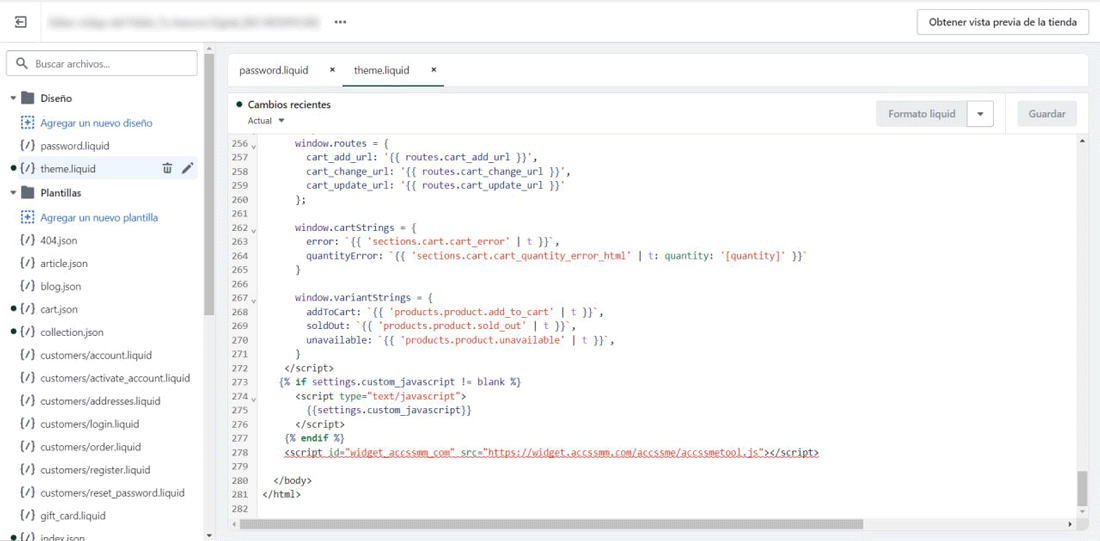This screenshot has width=1100, height=541.
Task: Open customers/activate_account.liquid file
Action: (x=115, y=378)
